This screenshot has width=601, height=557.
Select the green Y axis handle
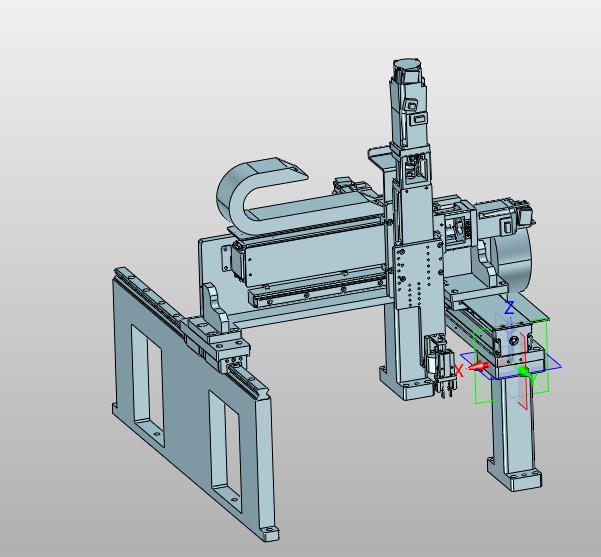click(x=523, y=371)
